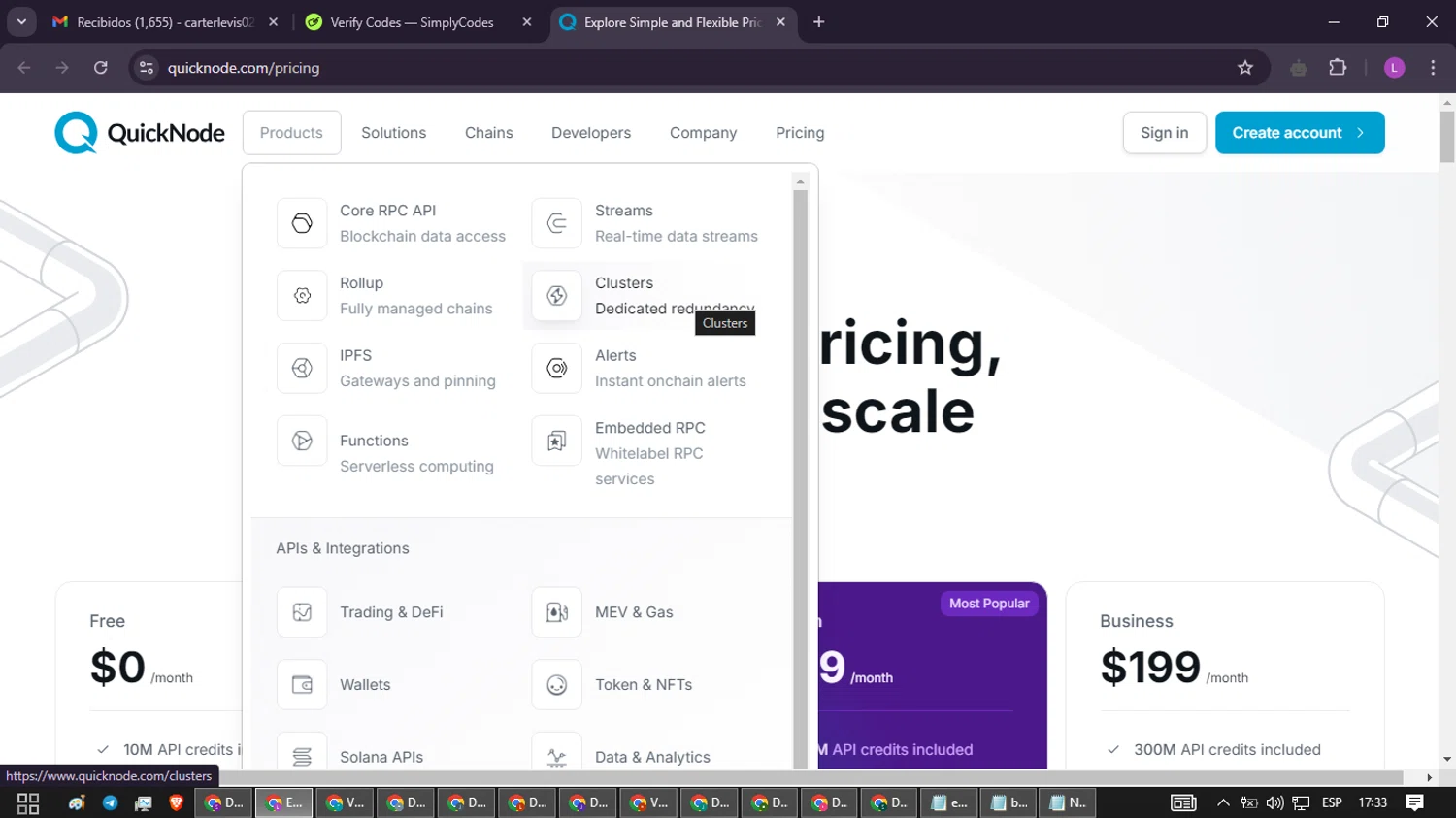Show hidden system tray icons chevron
This screenshot has height=818, width=1456.
click(1223, 802)
